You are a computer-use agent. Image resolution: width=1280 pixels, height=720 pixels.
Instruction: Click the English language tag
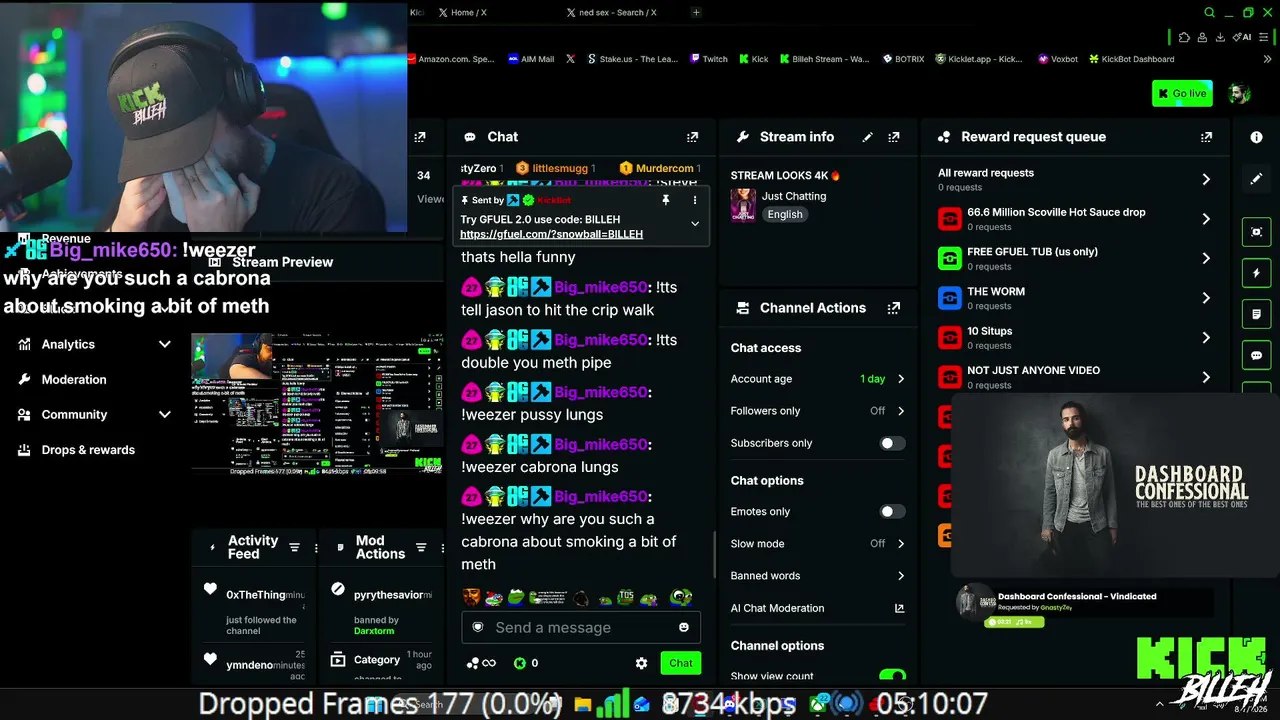(x=785, y=214)
